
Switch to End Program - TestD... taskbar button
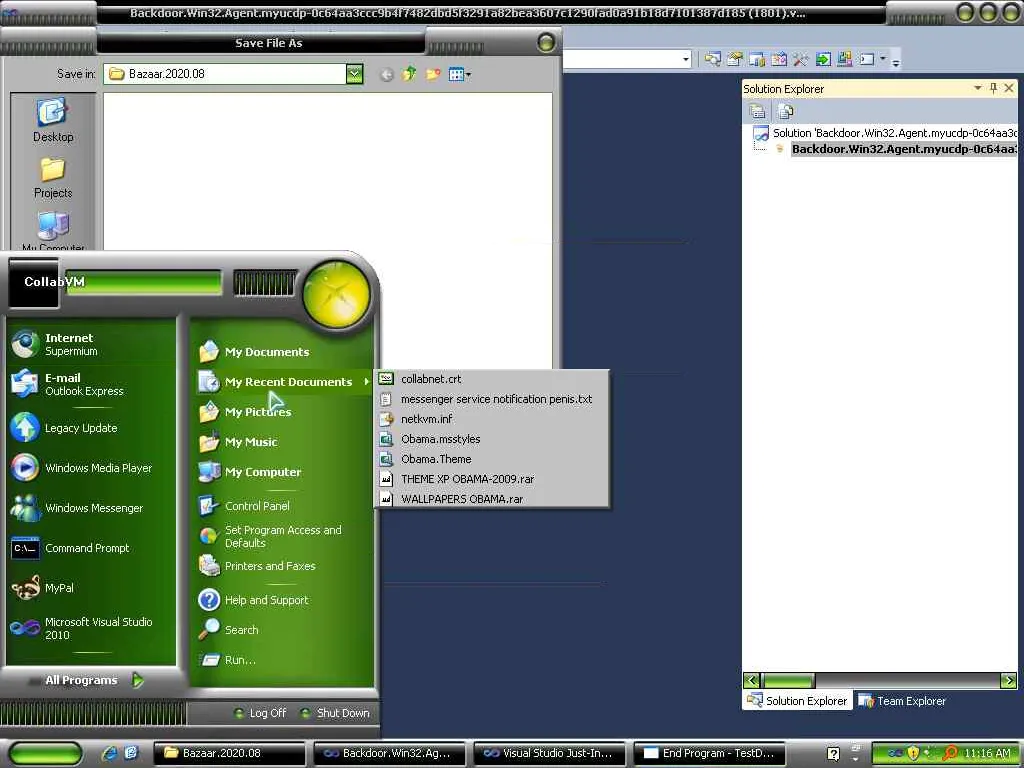pos(710,753)
